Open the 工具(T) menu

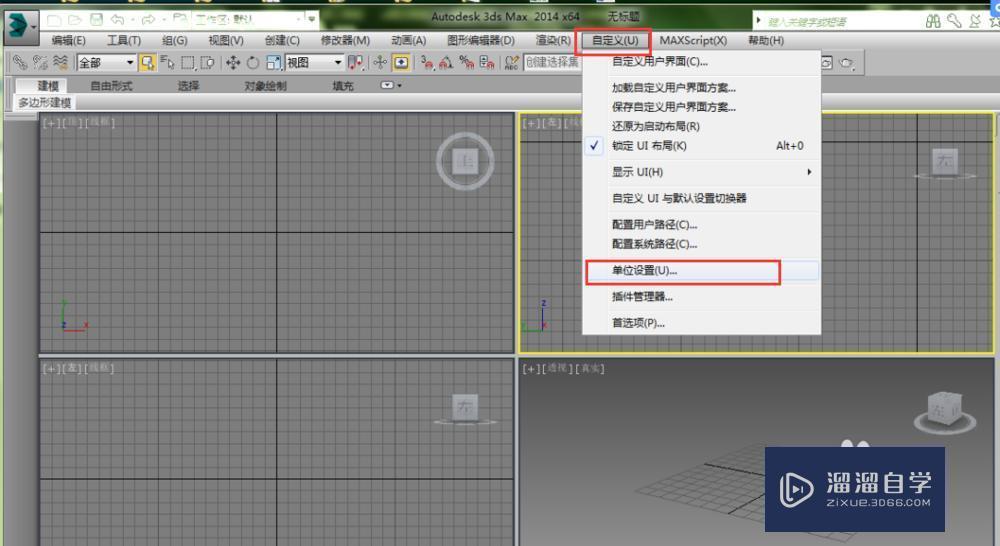coord(124,40)
